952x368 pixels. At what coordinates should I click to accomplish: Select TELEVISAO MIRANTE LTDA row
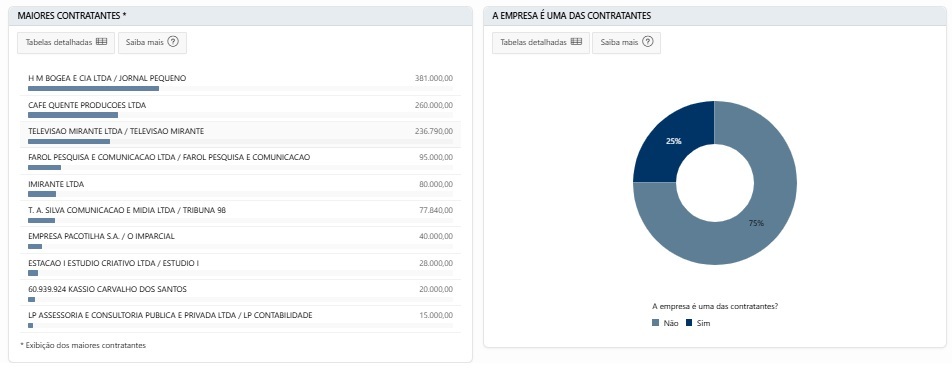click(x=240, y=135)
